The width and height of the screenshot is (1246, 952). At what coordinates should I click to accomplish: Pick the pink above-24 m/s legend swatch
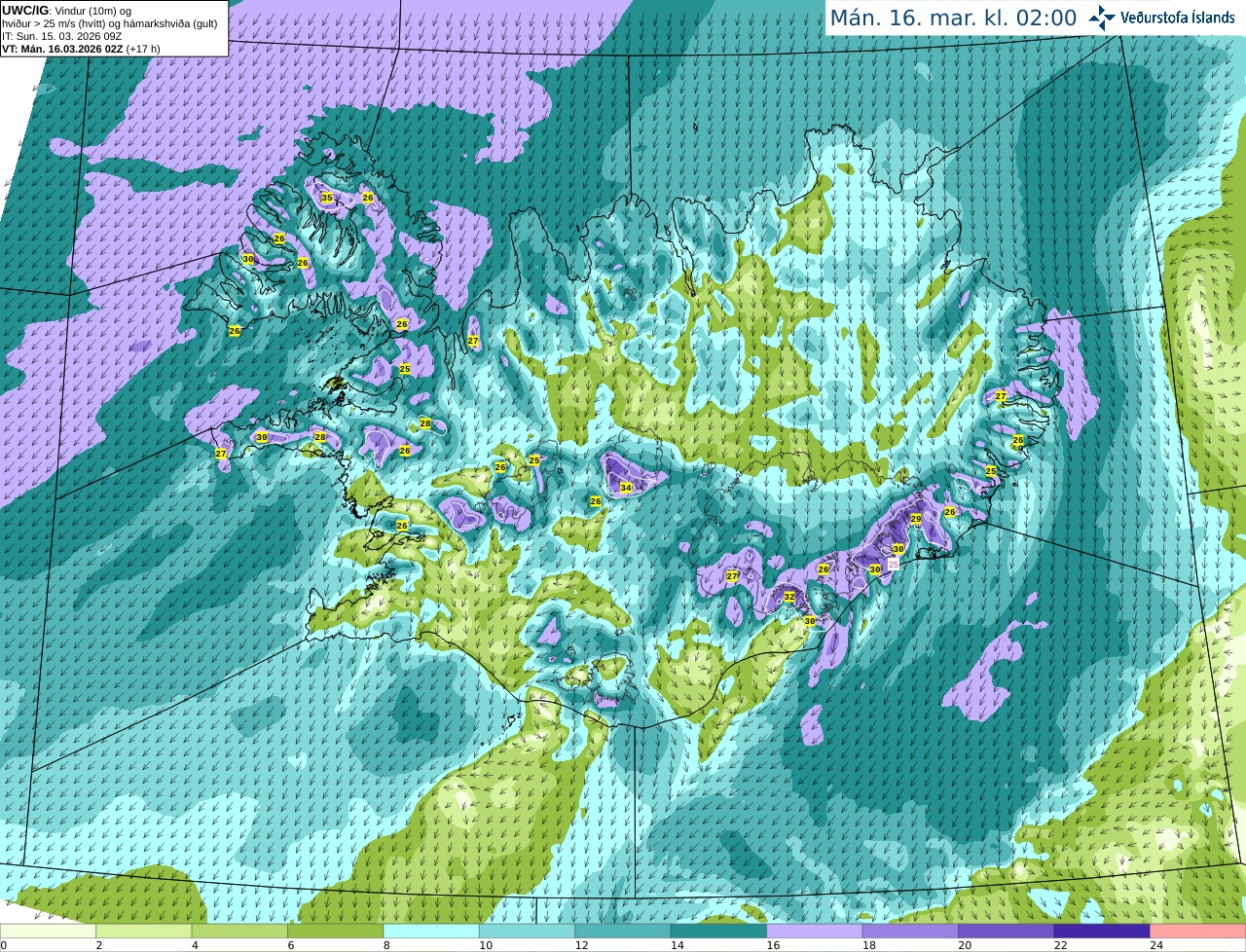point(1198,931)
